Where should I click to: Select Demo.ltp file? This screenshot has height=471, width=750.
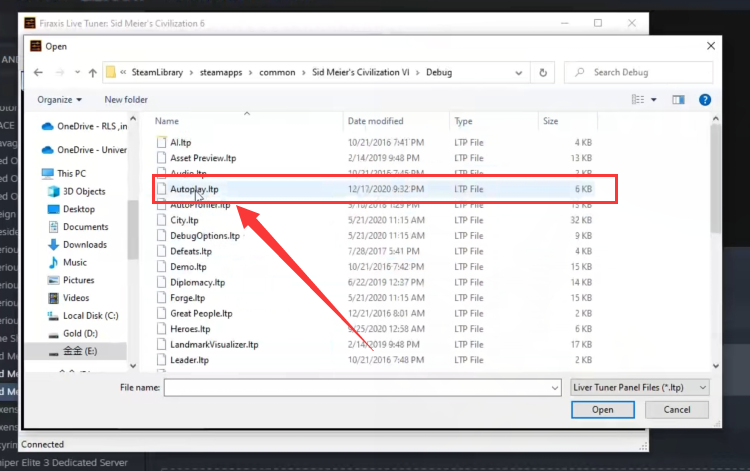click(x=188, y=267)
